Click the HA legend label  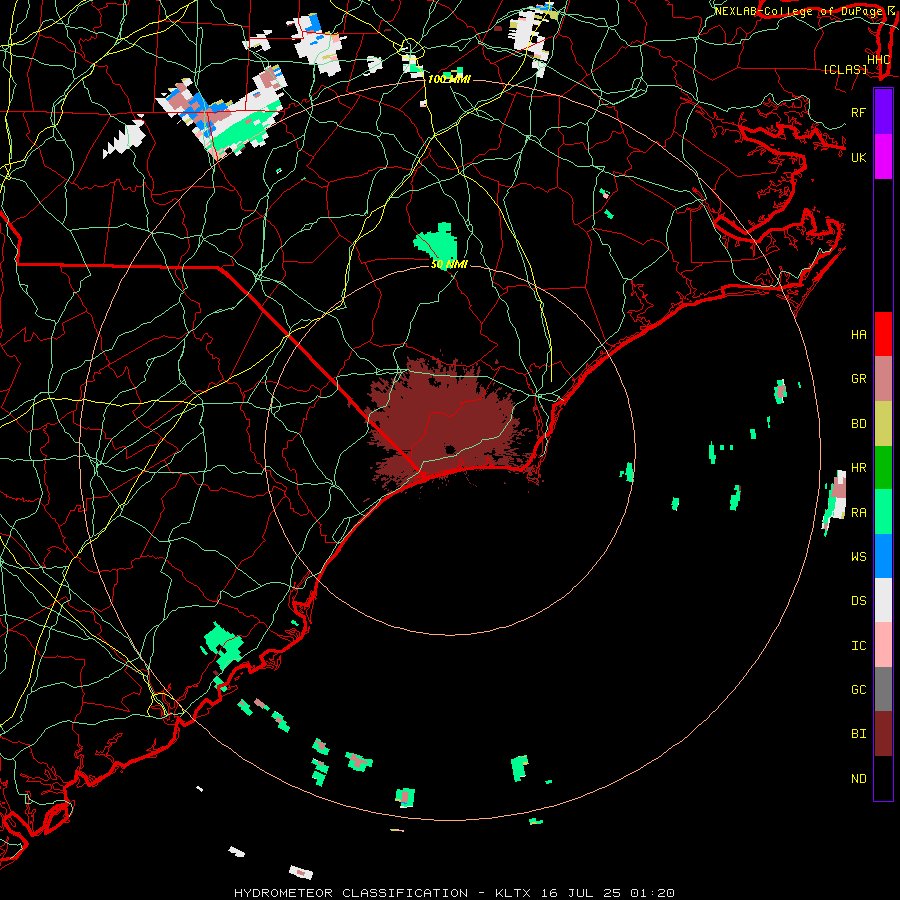(858, 335)
